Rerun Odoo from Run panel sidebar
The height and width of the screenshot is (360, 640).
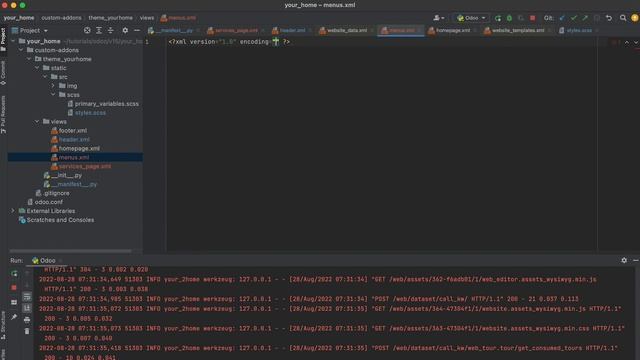(14, 273)
